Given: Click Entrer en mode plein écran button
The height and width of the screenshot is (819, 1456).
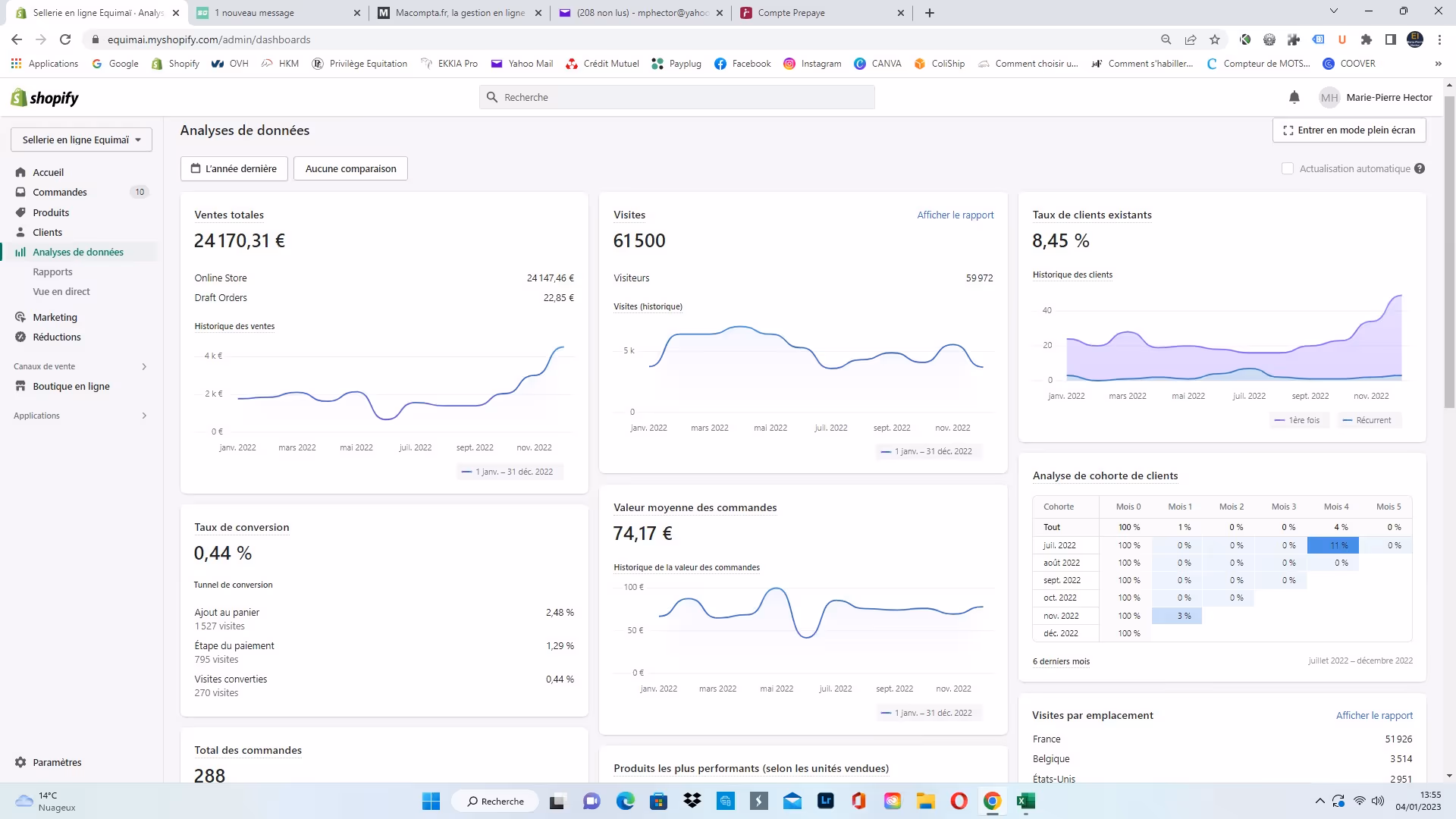Looking at the screenshot, I should [x=1348, y=130].
